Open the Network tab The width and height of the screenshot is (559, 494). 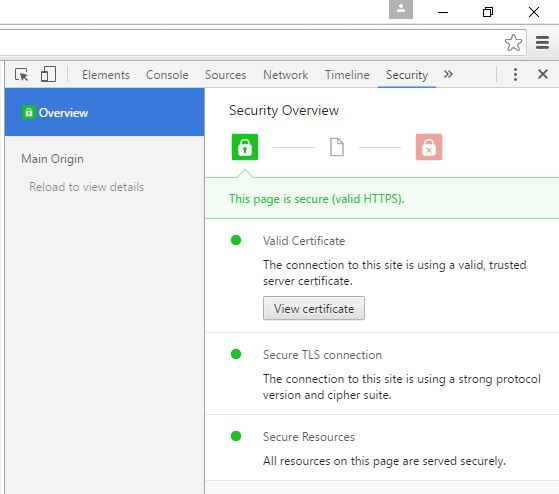point(286,75)
